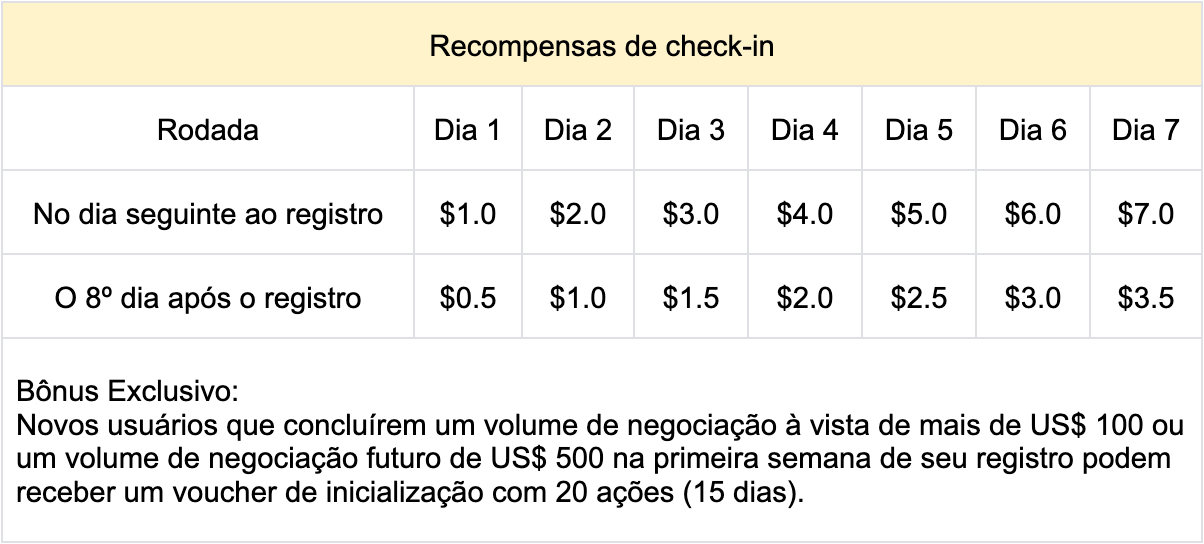Select the $1.5 reward cell
This screenshot has height=544, width=1204.
click(x=691, y=298)
